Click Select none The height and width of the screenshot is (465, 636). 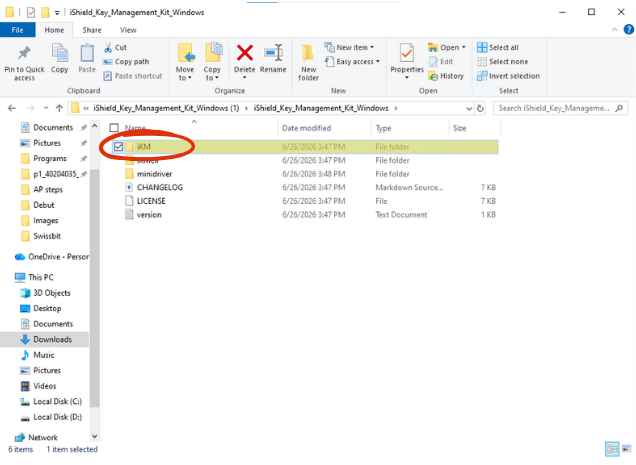[x=503, y=62]
